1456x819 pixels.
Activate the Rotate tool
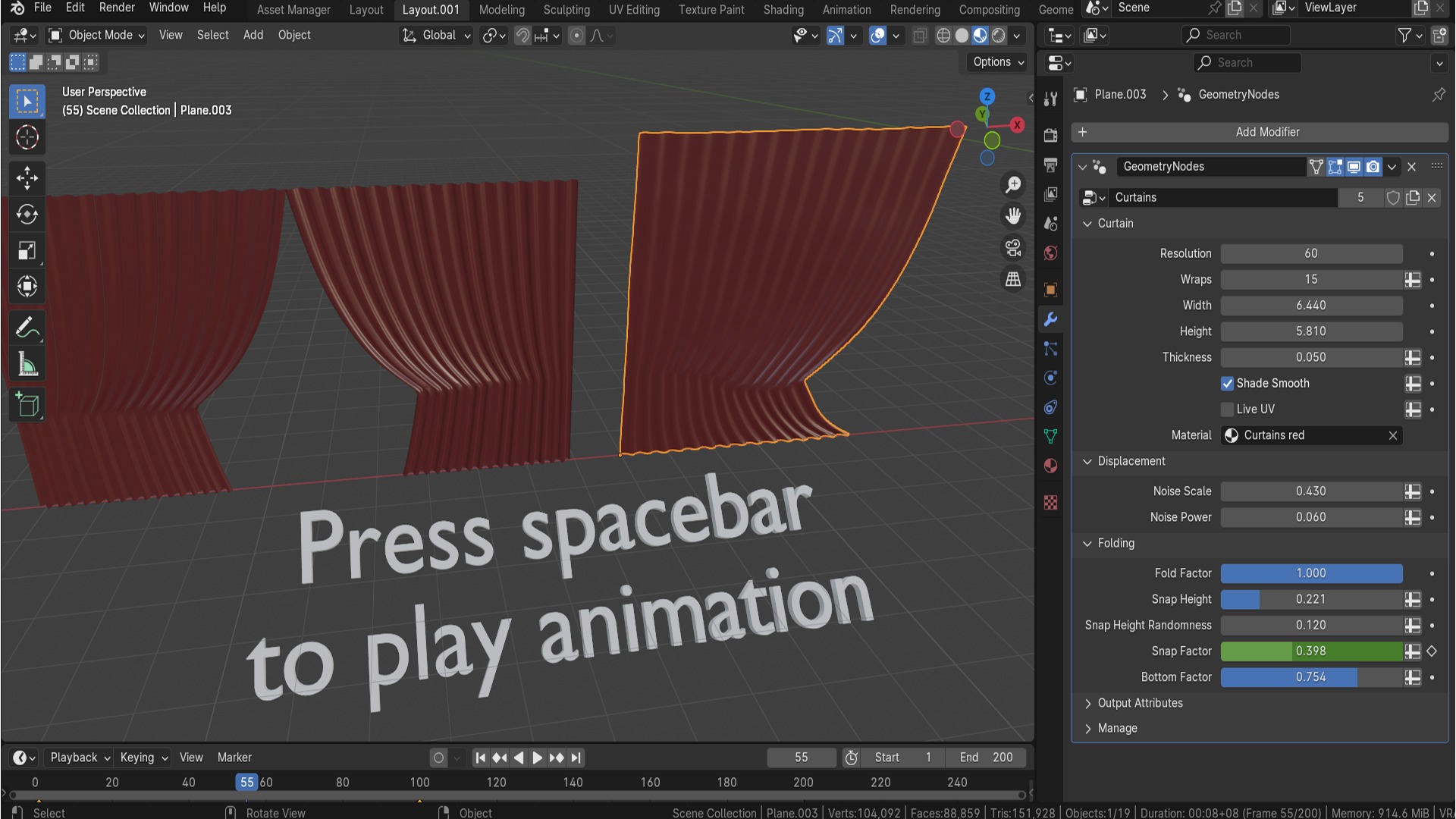(27, 215)
